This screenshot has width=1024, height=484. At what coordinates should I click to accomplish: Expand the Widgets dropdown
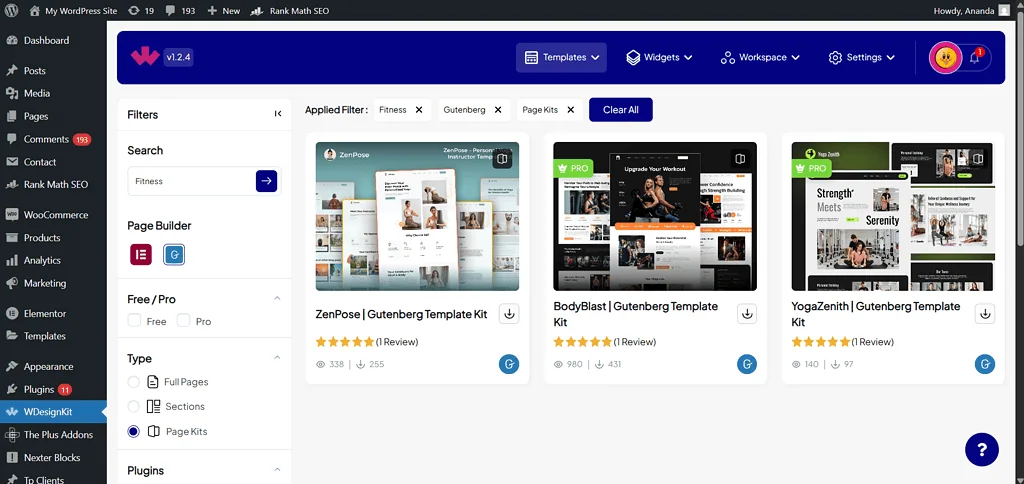pos(659,58)
